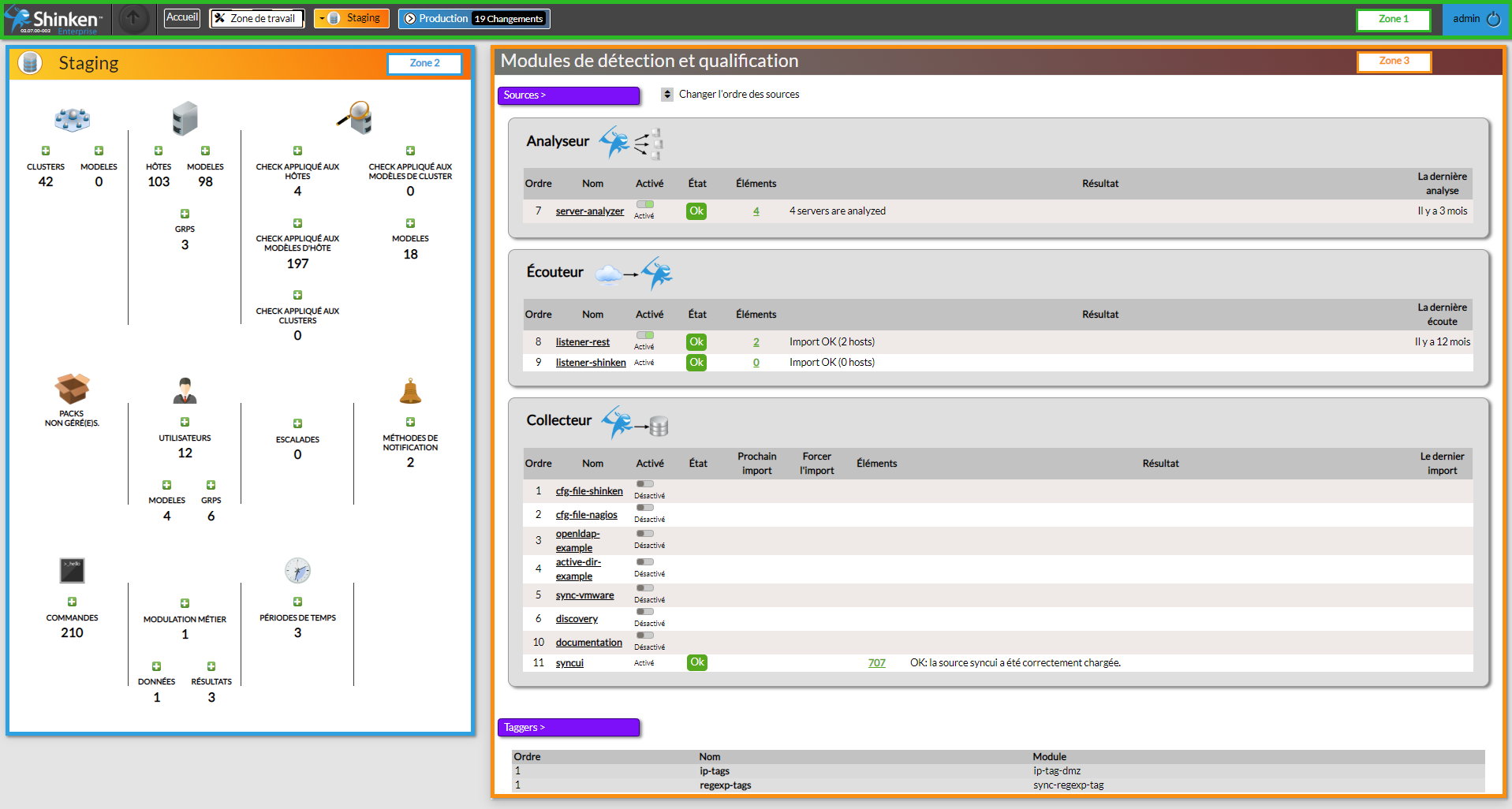The image size is (1512, 809).
Task: Expand the Sources section header
Action: click(x=568, y=95)
